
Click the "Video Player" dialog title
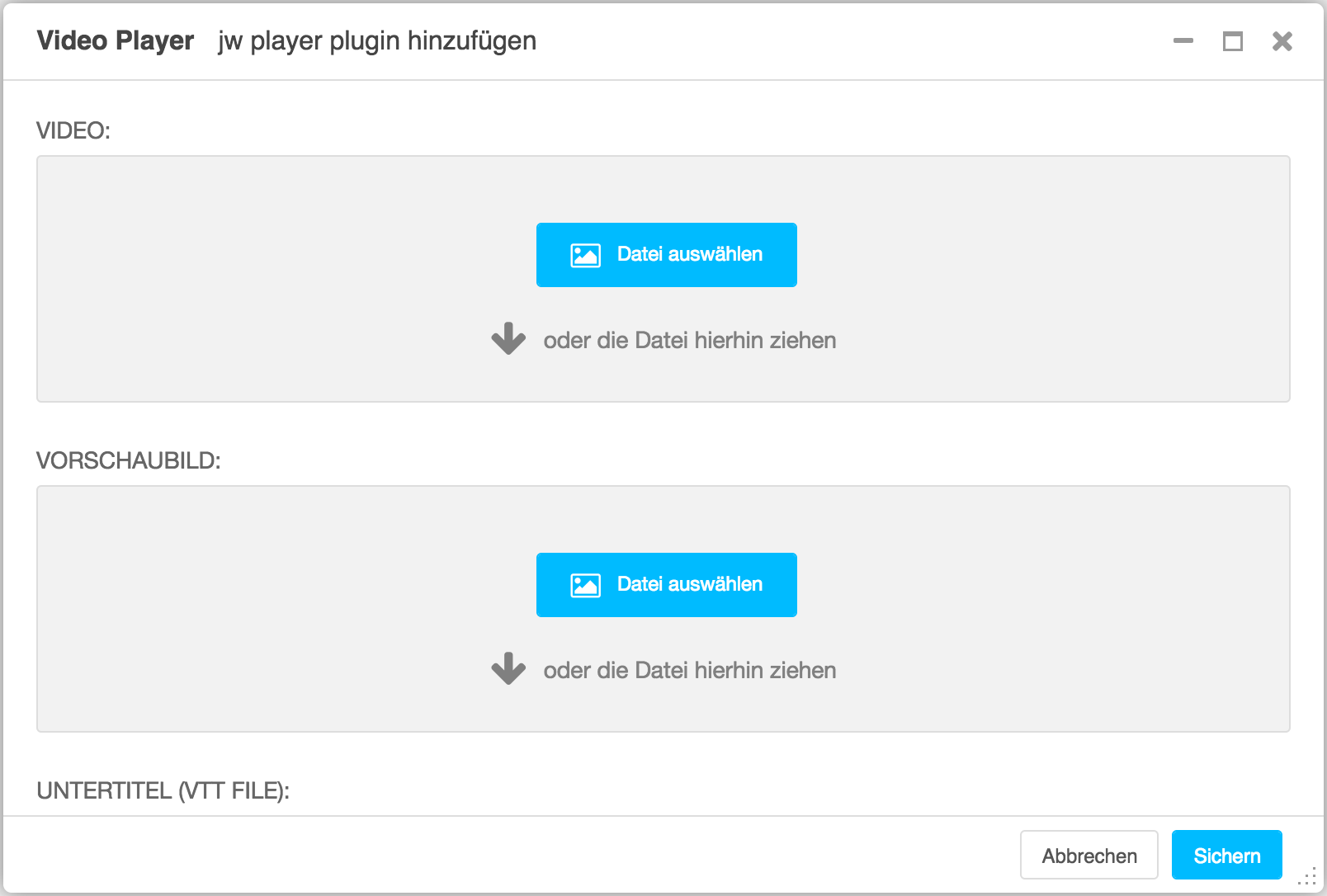[116, 40]
